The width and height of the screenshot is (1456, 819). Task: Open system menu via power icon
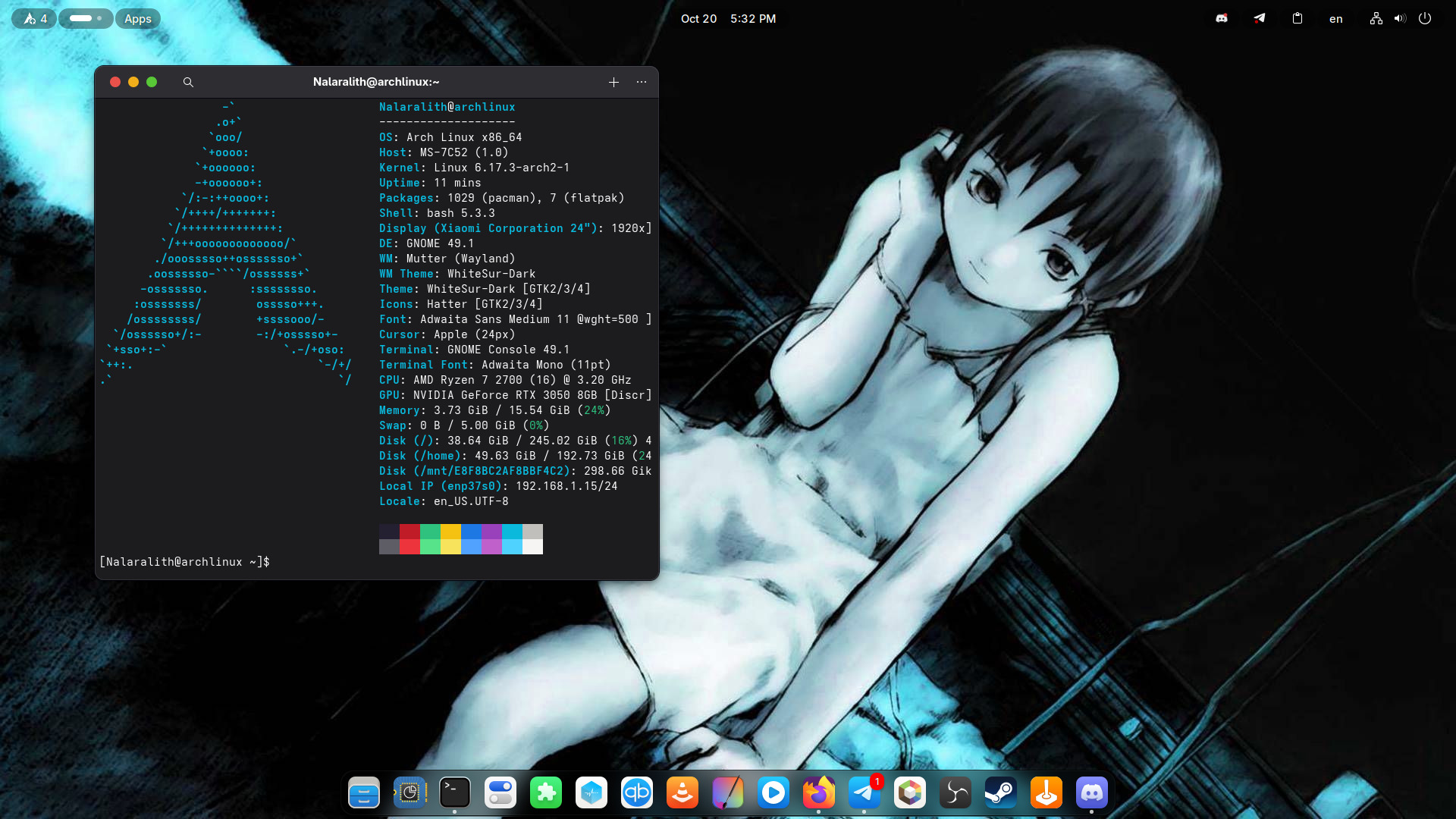tap(1425, 18)
